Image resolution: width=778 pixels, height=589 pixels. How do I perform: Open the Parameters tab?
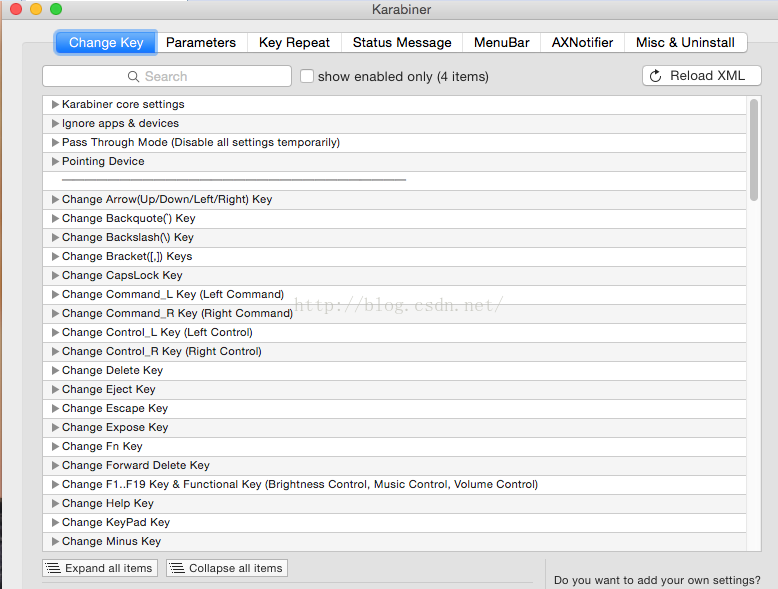201,43
